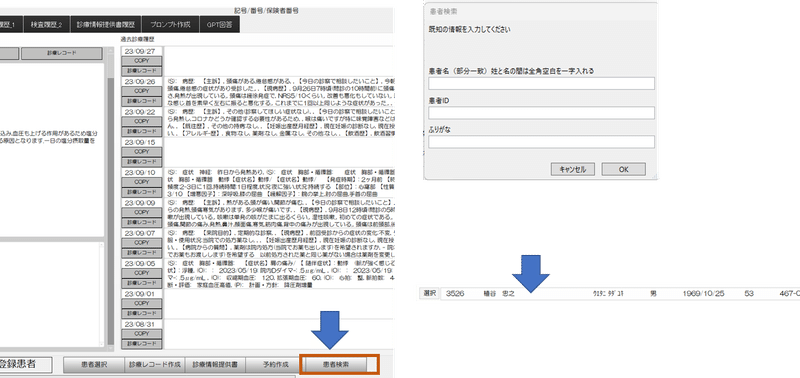Click the ふりがな input field
Viewport: 800px width, 378px height.
click(541, 142)
